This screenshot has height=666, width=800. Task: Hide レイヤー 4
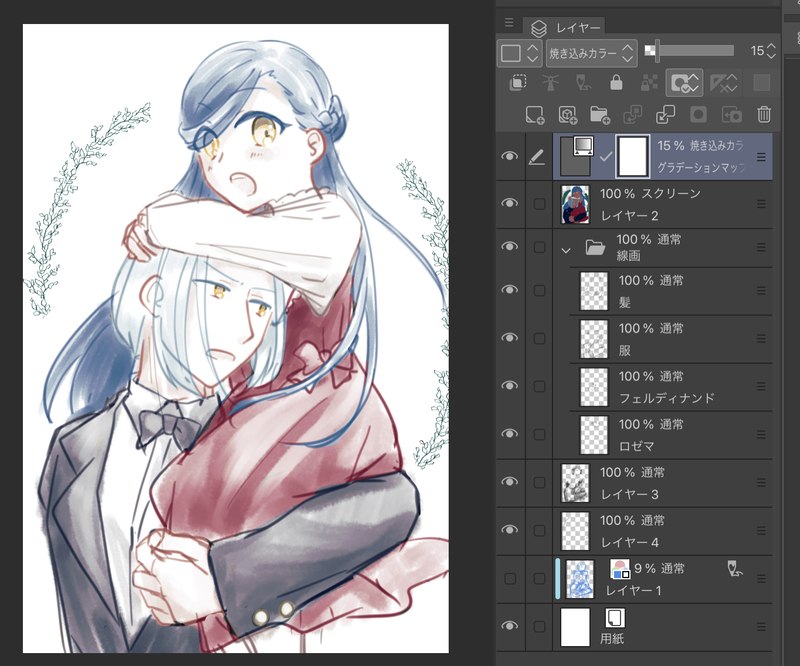[510, 530]
